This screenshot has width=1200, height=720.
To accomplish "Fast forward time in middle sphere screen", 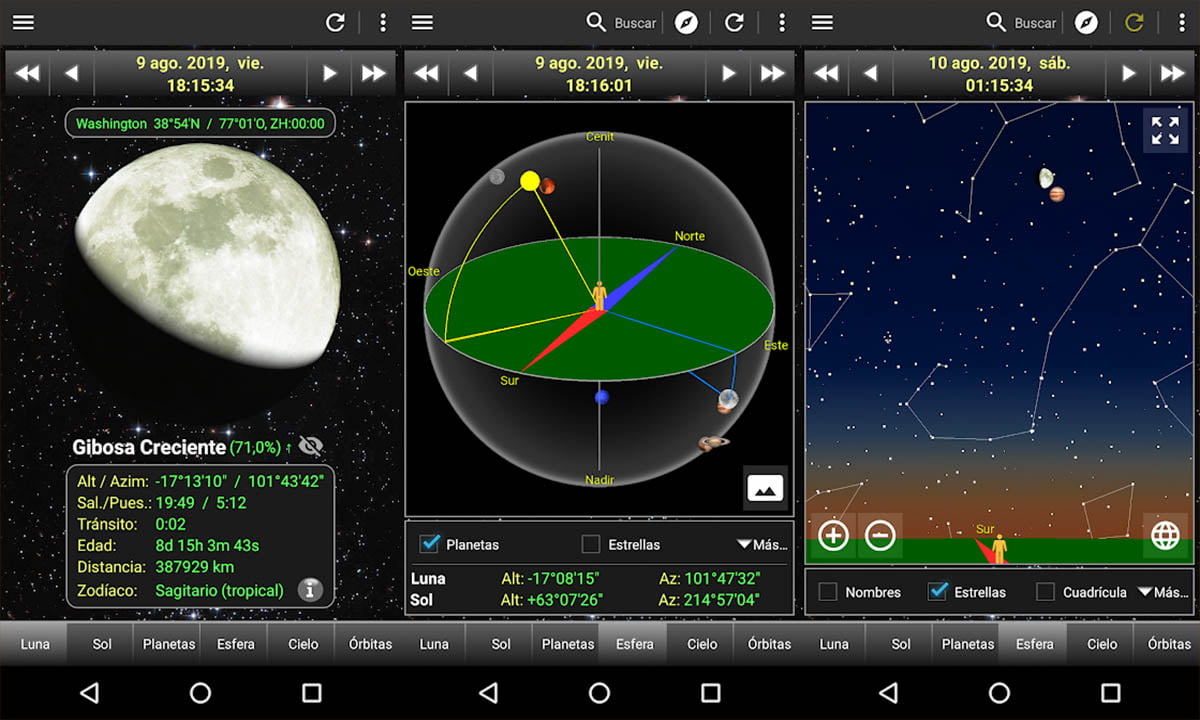I will pyautogui.click(x=772, y=73).
